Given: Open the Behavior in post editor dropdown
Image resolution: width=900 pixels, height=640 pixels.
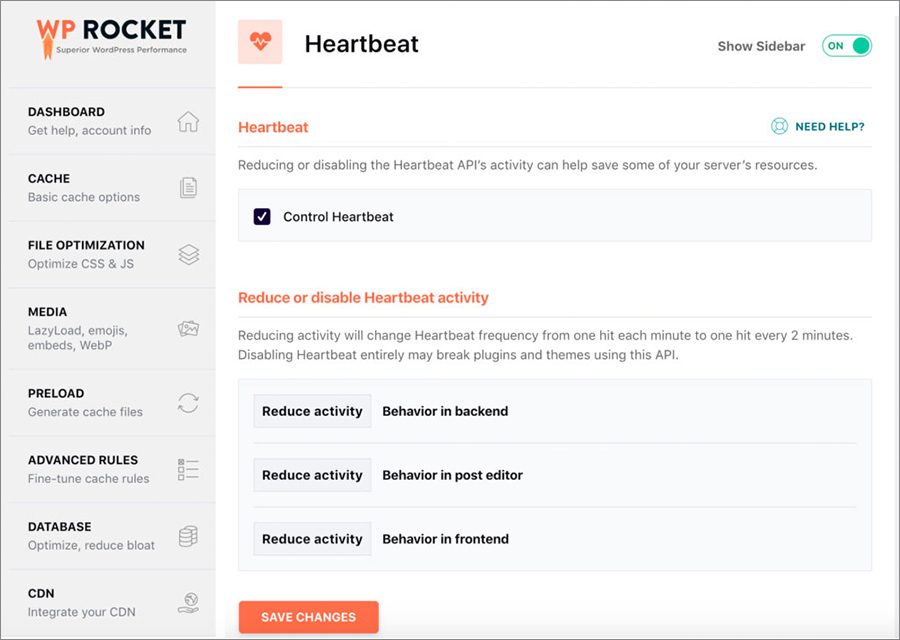Looking at the screenshot, I should click(312, 475).
